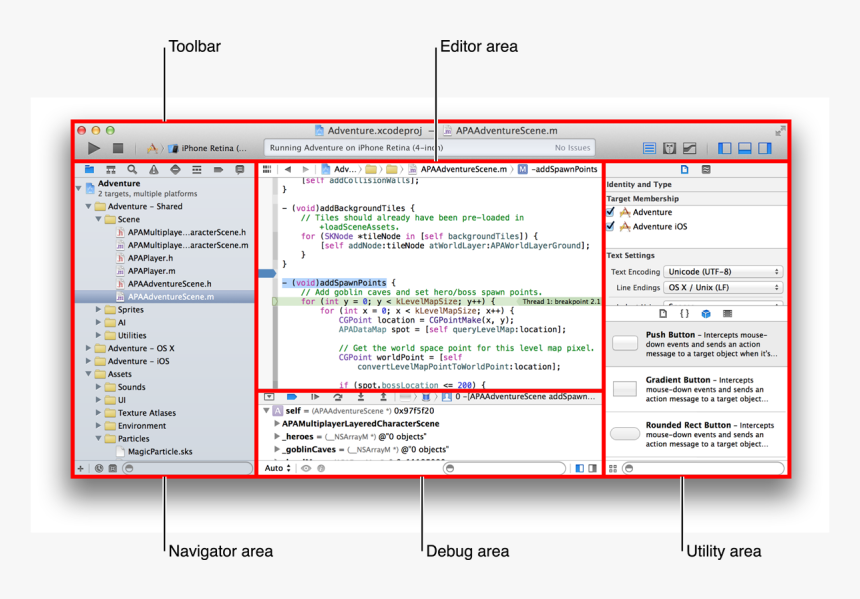Viewport: 860px width, 599px height.
Task: Go forward in editor history
Action: pos(305,169)
